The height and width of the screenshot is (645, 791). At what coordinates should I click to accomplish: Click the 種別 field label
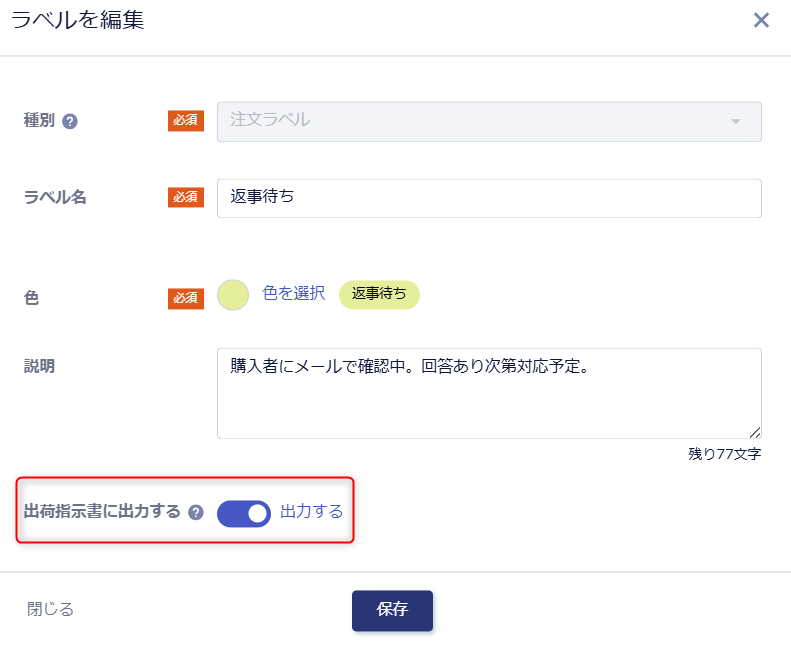tap(39, 121)
